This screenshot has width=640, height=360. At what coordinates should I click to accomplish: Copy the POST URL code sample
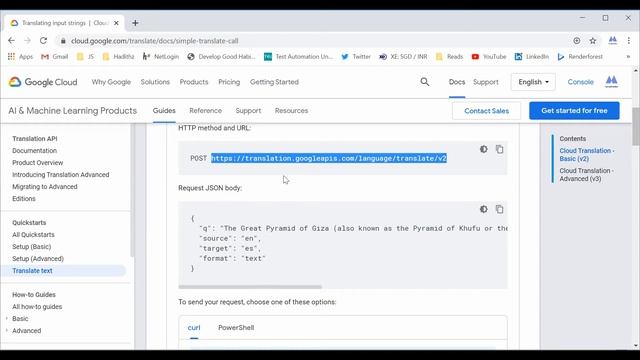pyautogui.click(x=500, y=149)
